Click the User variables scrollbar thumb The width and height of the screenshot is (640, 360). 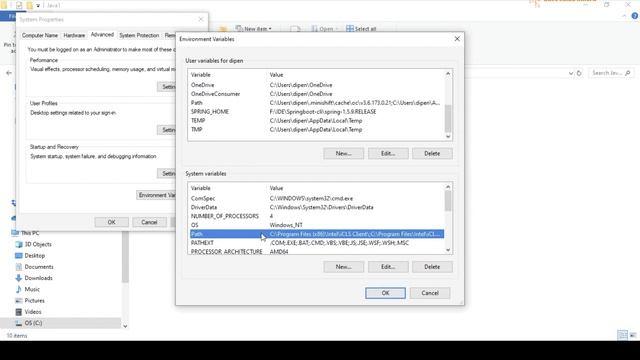point(448,118)
